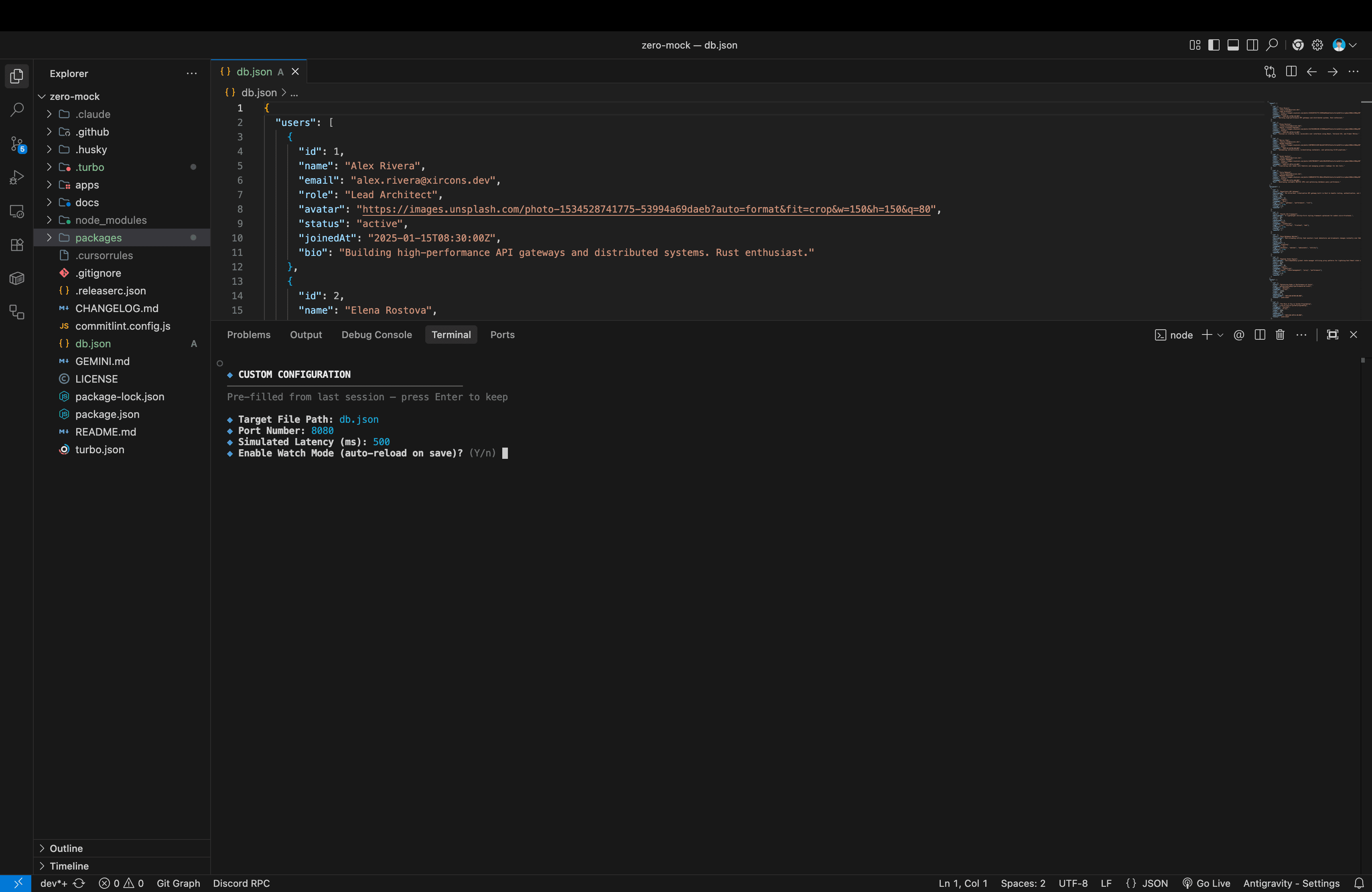Screen dimensions: 1372x892
Task: Toggle bottom panel visibility
Action: (x=1233, y=45)
